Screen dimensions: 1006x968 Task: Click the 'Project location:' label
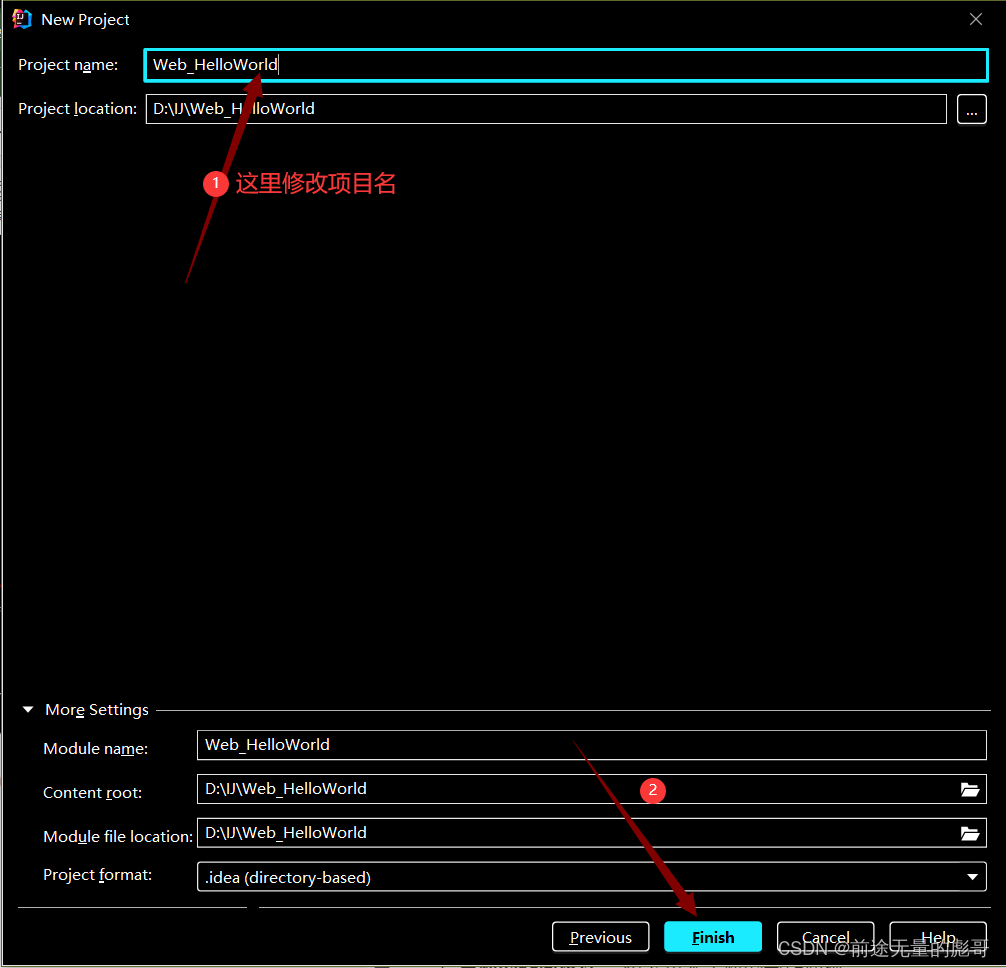tap(78, 108)
